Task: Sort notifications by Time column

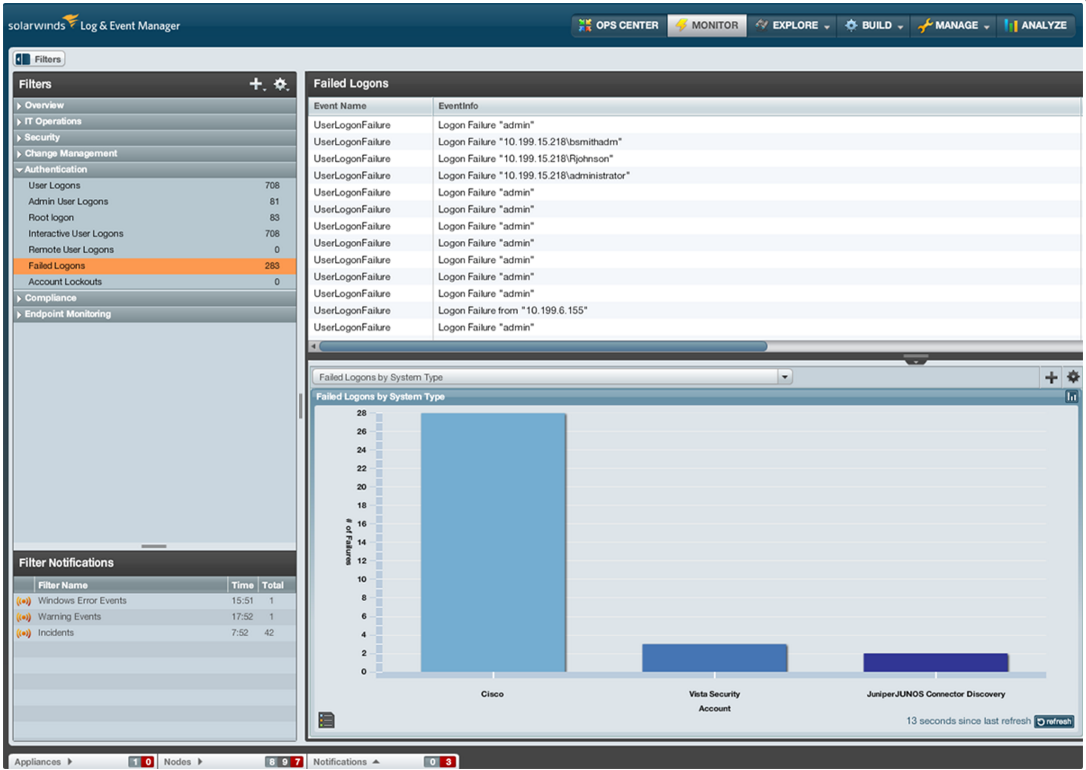Action: [x=242, y=585]
